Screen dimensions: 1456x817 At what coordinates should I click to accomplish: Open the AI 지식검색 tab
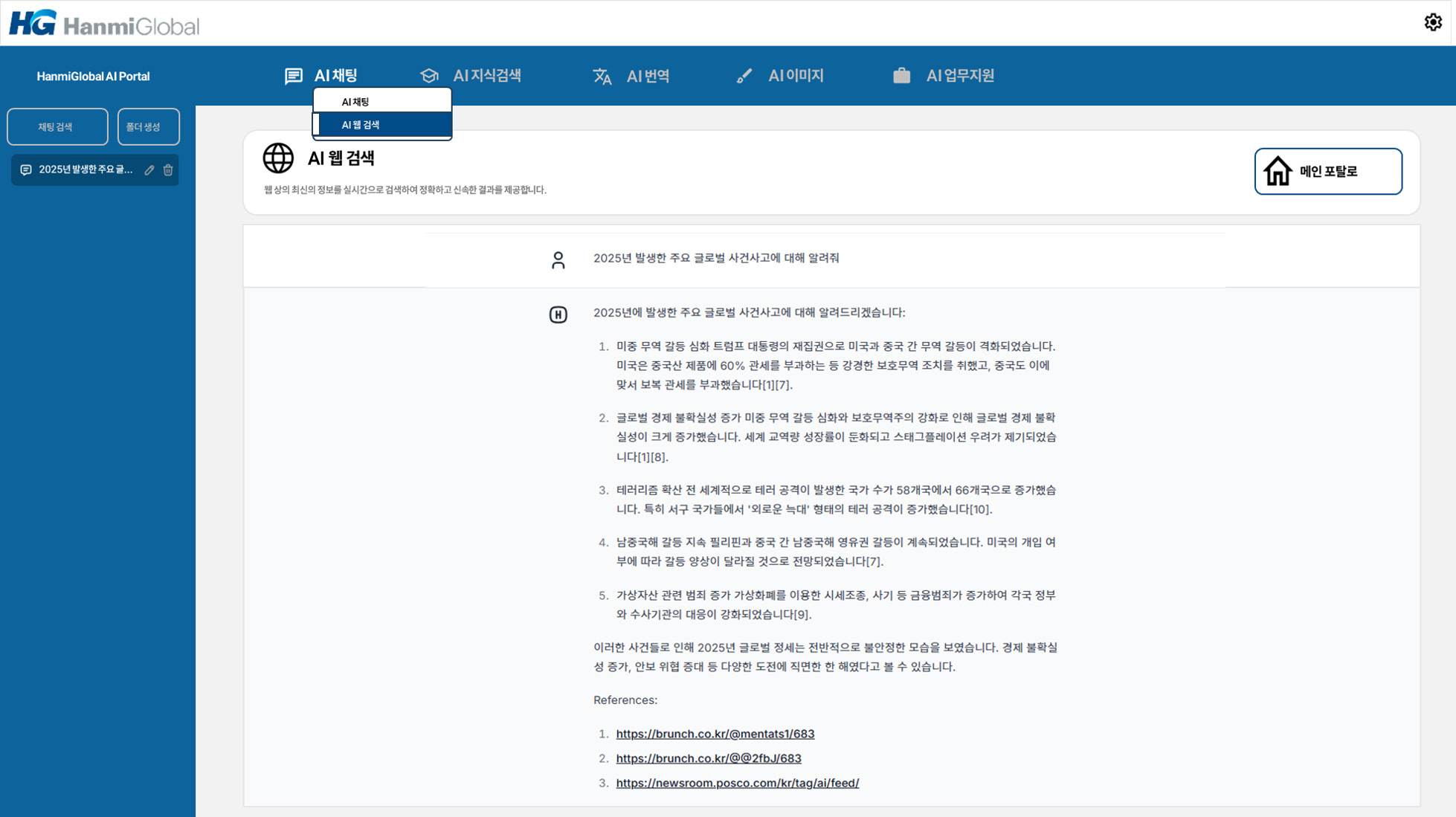click(486, 76)
